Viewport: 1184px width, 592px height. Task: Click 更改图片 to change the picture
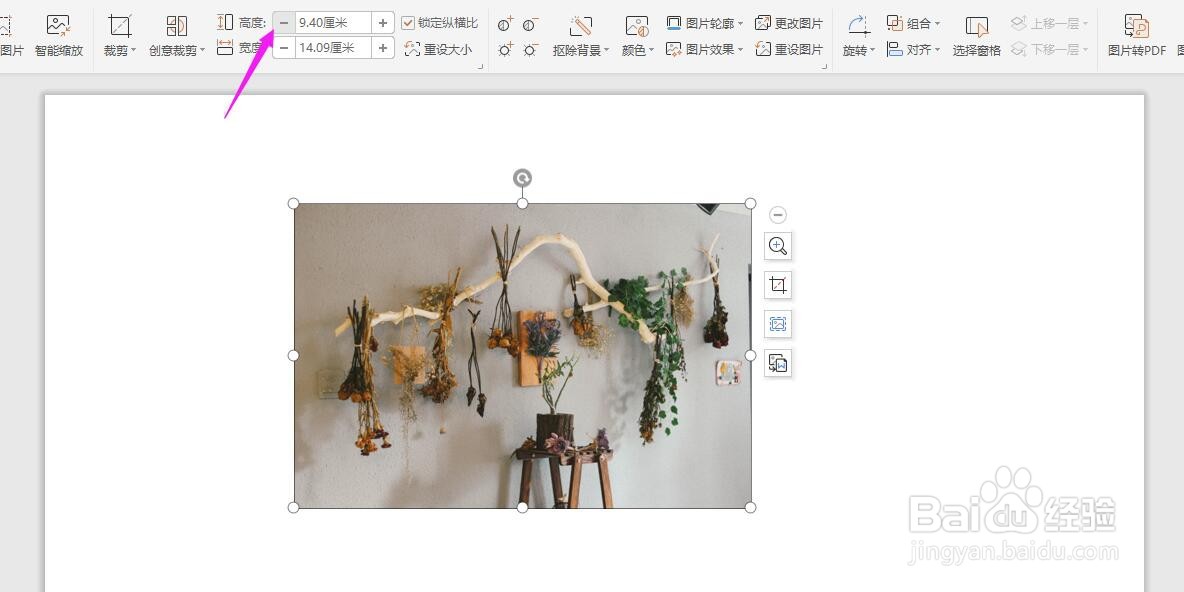point(789,23)
